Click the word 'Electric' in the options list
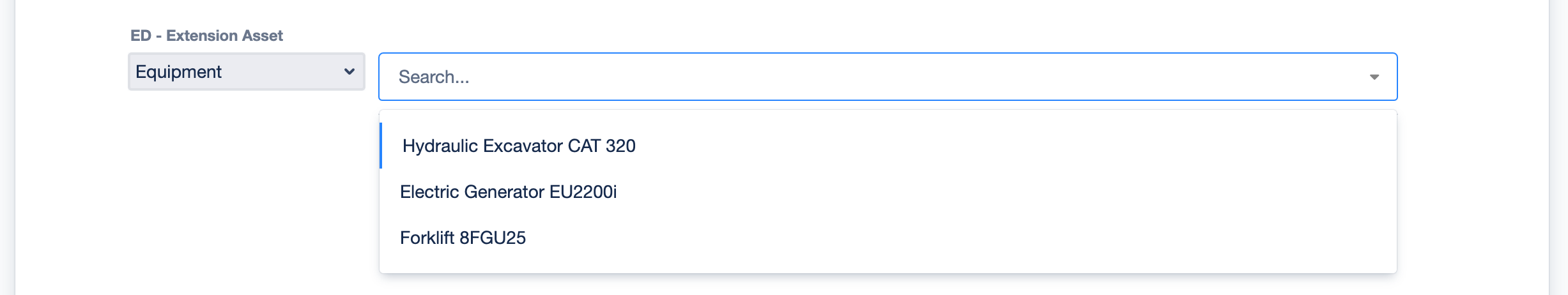This screenshot has height=295, width=1568. pyautogui.click(x=429, y=192)
